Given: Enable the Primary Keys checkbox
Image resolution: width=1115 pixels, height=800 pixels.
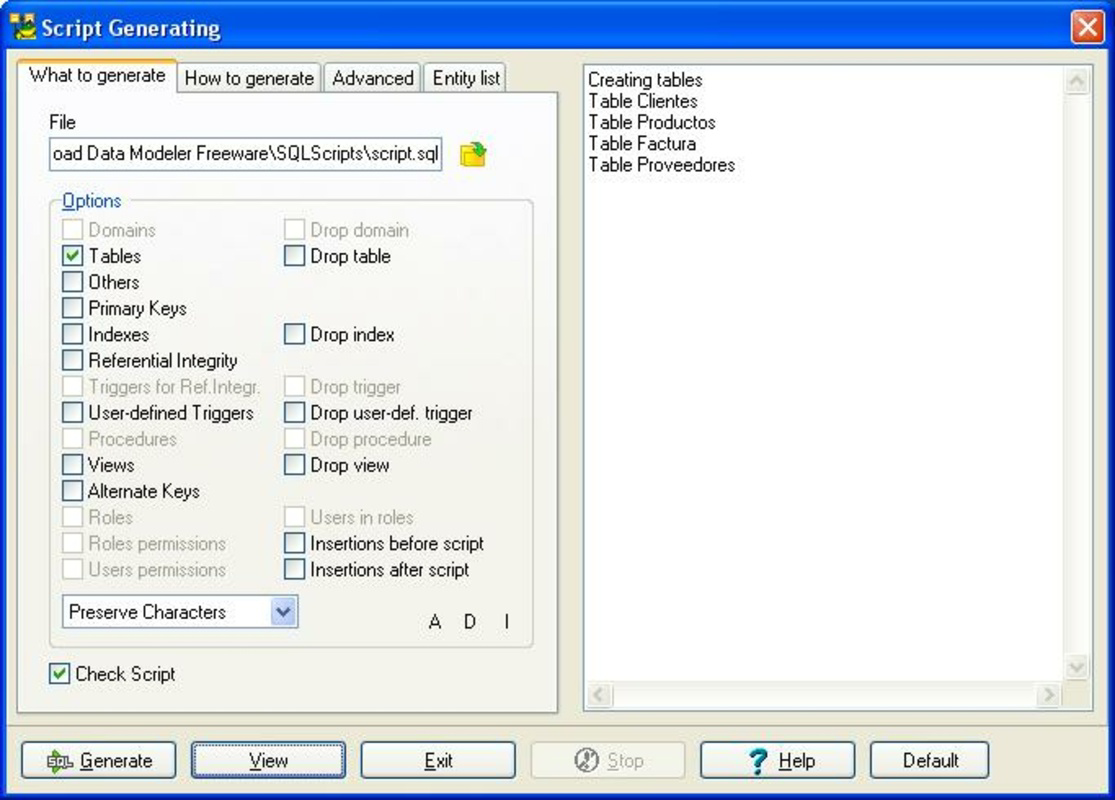Looking at the screenshot, I should point(73,308).
